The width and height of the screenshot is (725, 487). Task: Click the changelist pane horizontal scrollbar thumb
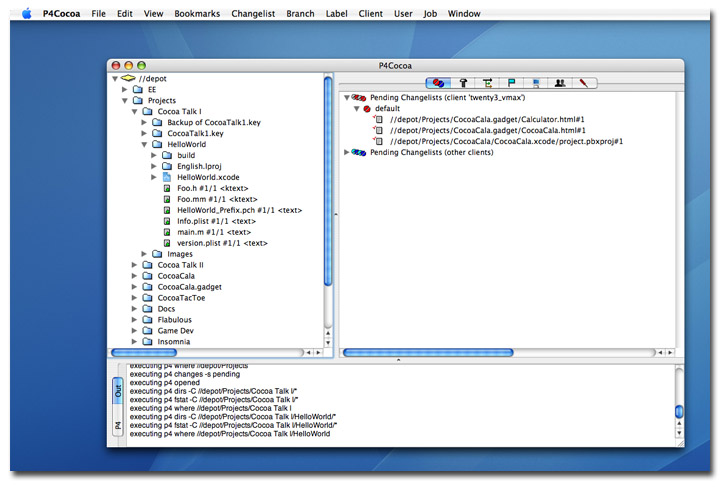pyautogui.click(x=428, y=353)
